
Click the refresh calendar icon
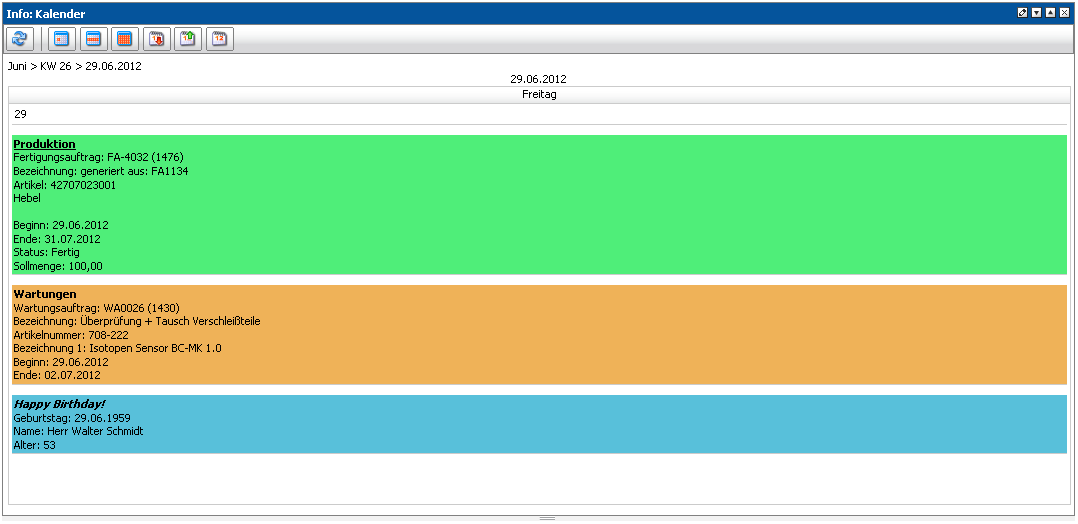coord(20,39)
